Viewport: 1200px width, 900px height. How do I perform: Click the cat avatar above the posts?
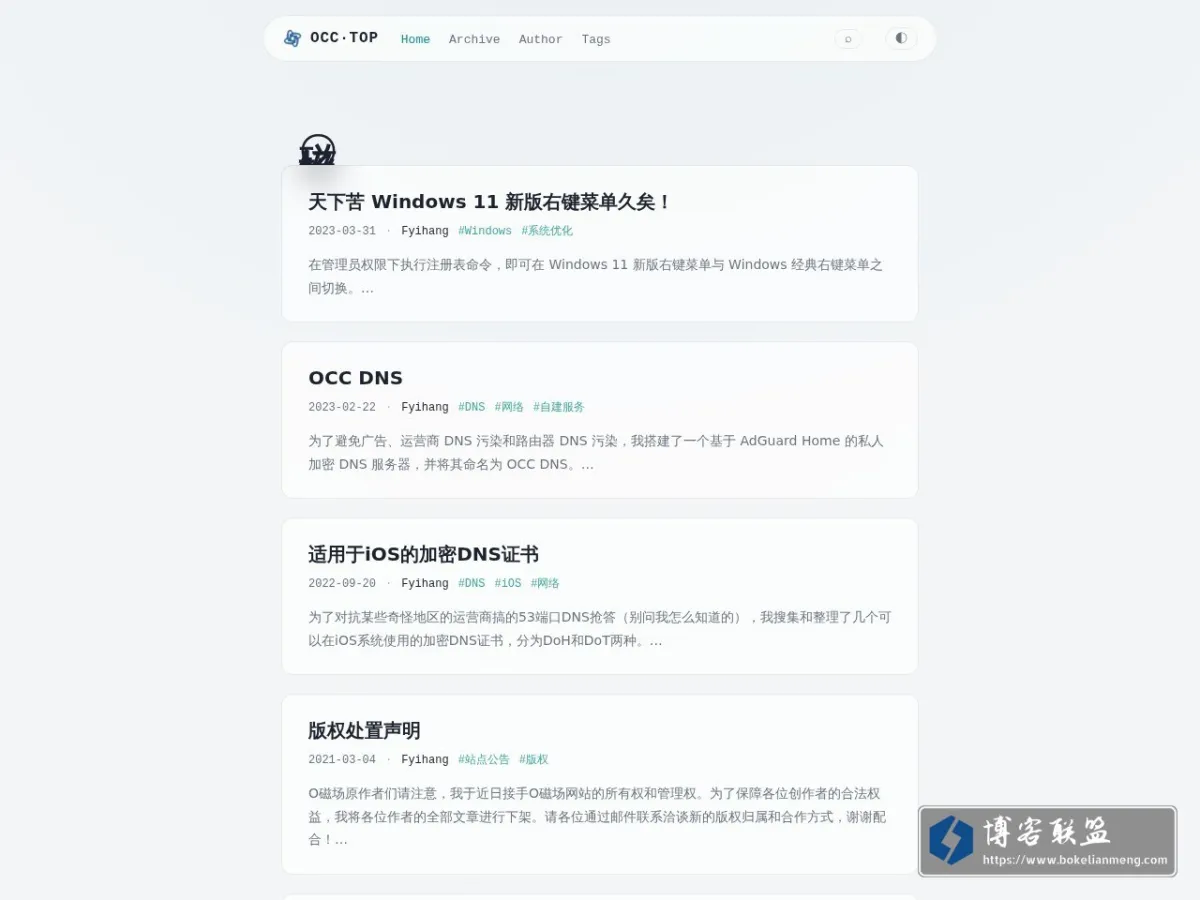coord(317,151)
